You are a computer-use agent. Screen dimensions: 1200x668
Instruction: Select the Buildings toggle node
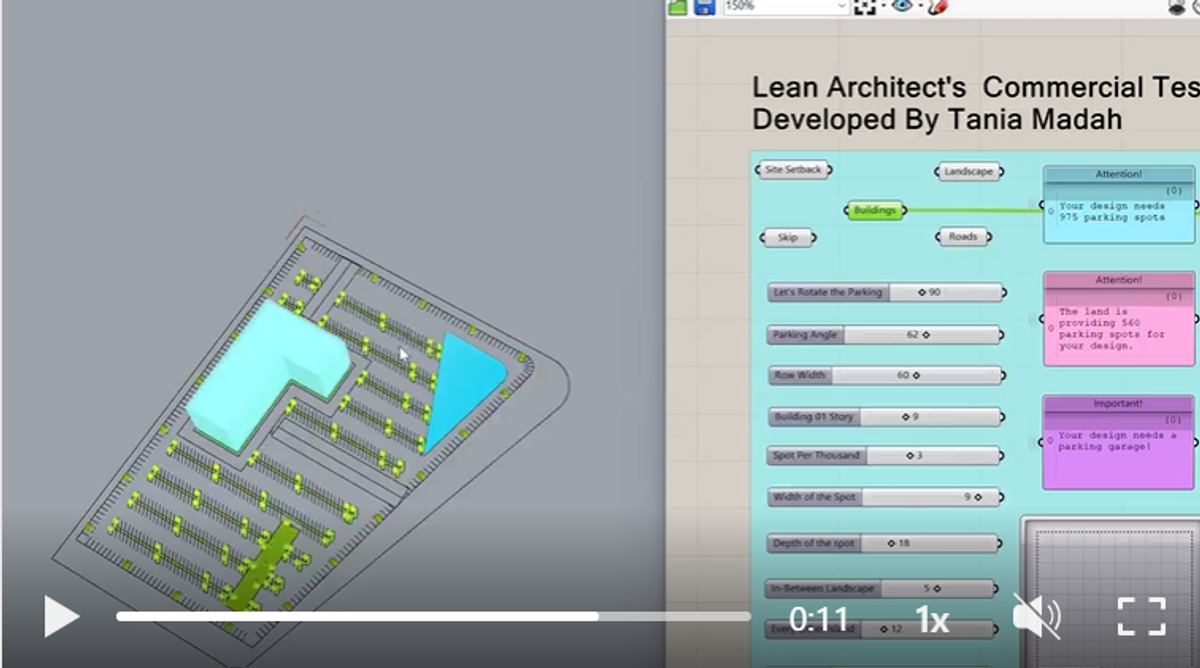pos(875,210)
